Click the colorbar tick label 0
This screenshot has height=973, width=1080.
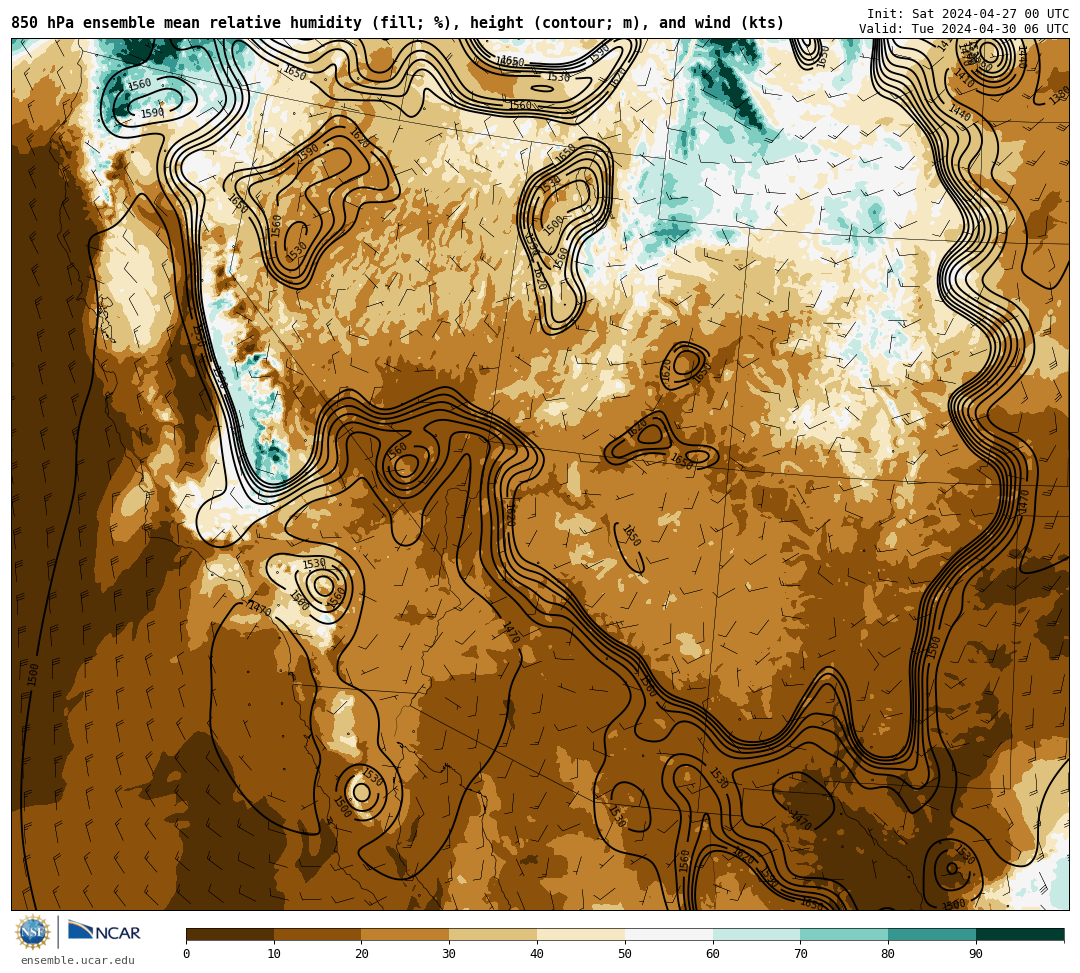click(187, 954)
